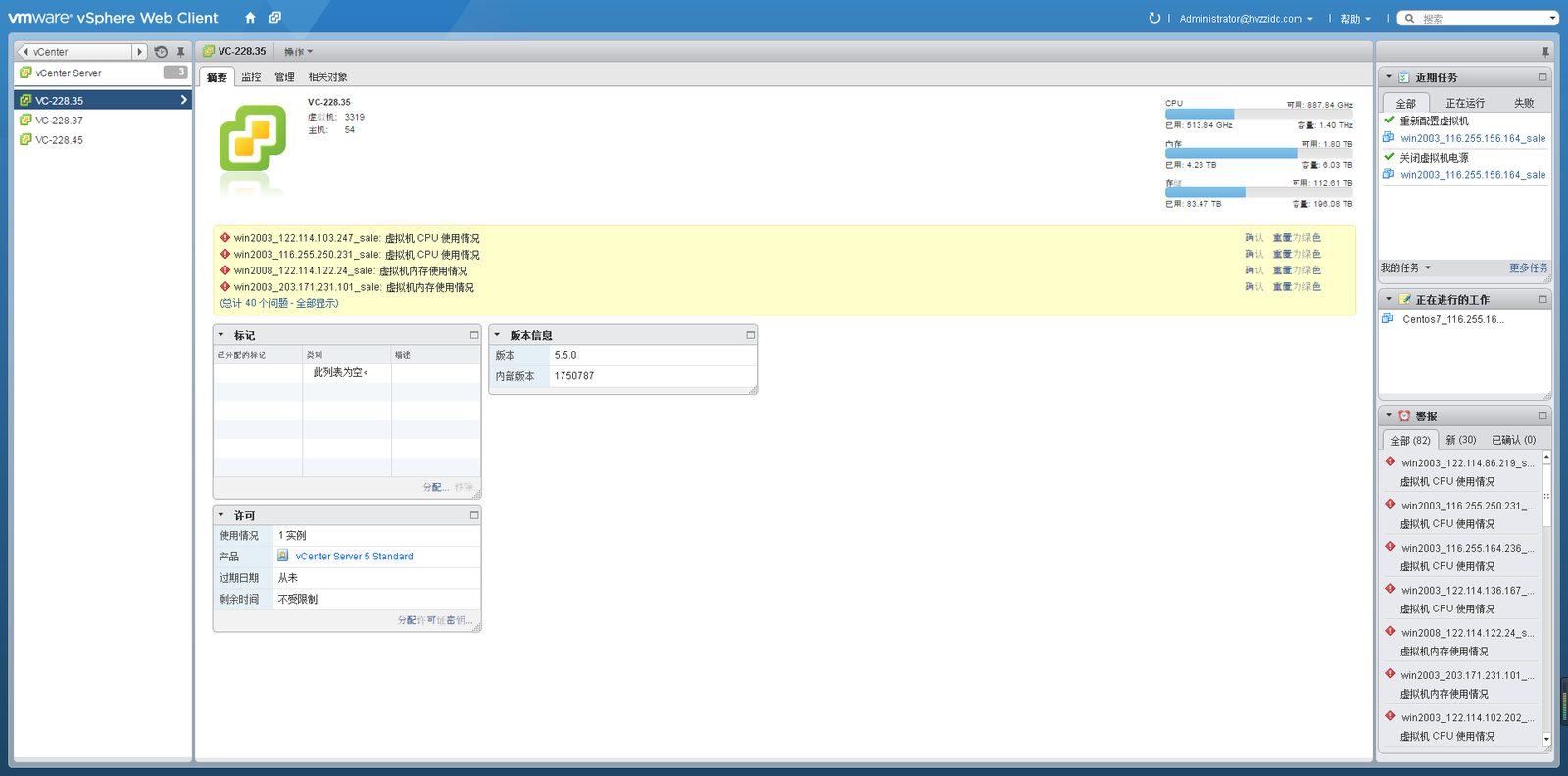Screen dimensions: 1568x776
Task: Click the Work in Progress notepad icon
Action: [x=1404, y=299]
